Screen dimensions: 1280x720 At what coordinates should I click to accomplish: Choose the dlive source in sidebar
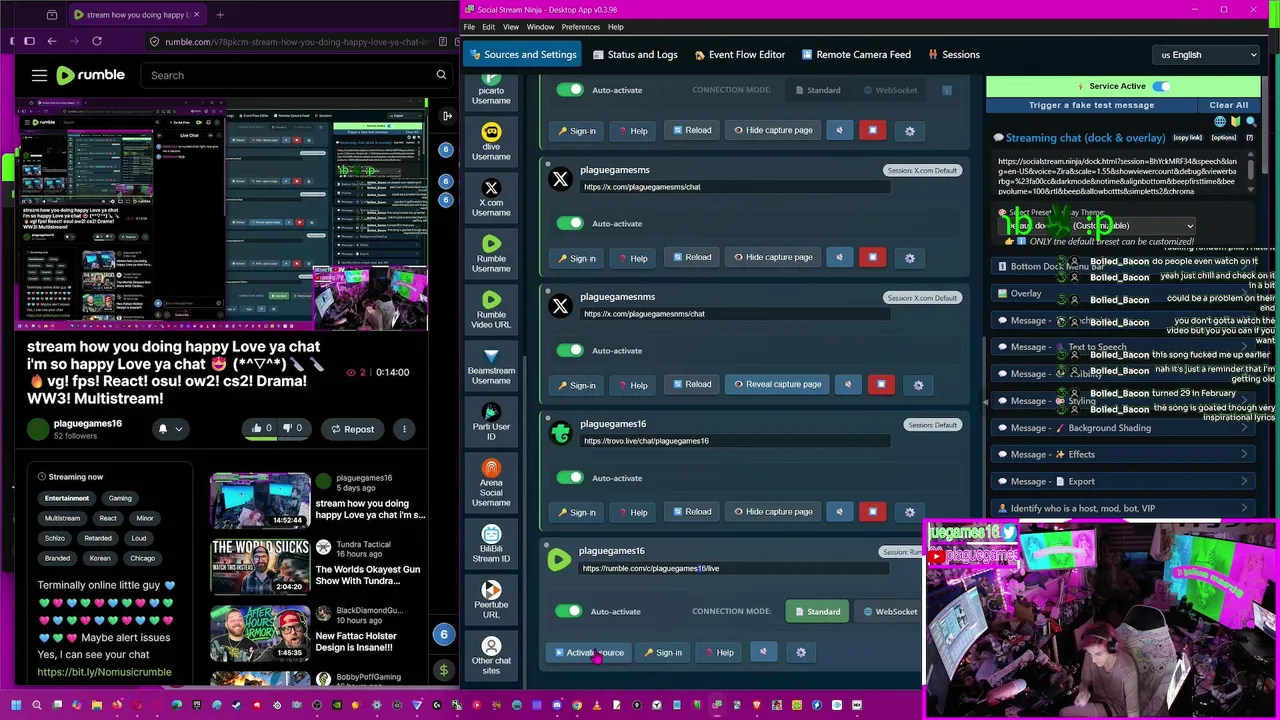pos(491,142)
